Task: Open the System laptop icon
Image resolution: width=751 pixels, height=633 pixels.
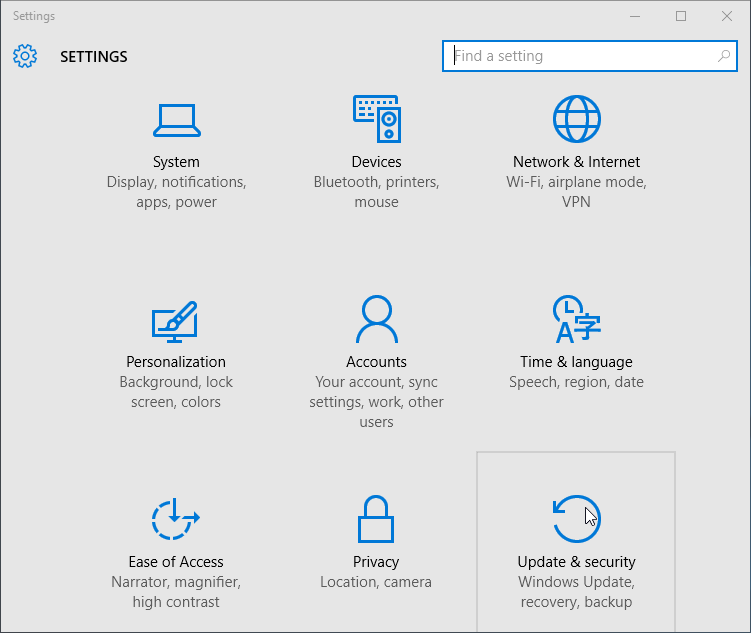Action: coord(177,120)
